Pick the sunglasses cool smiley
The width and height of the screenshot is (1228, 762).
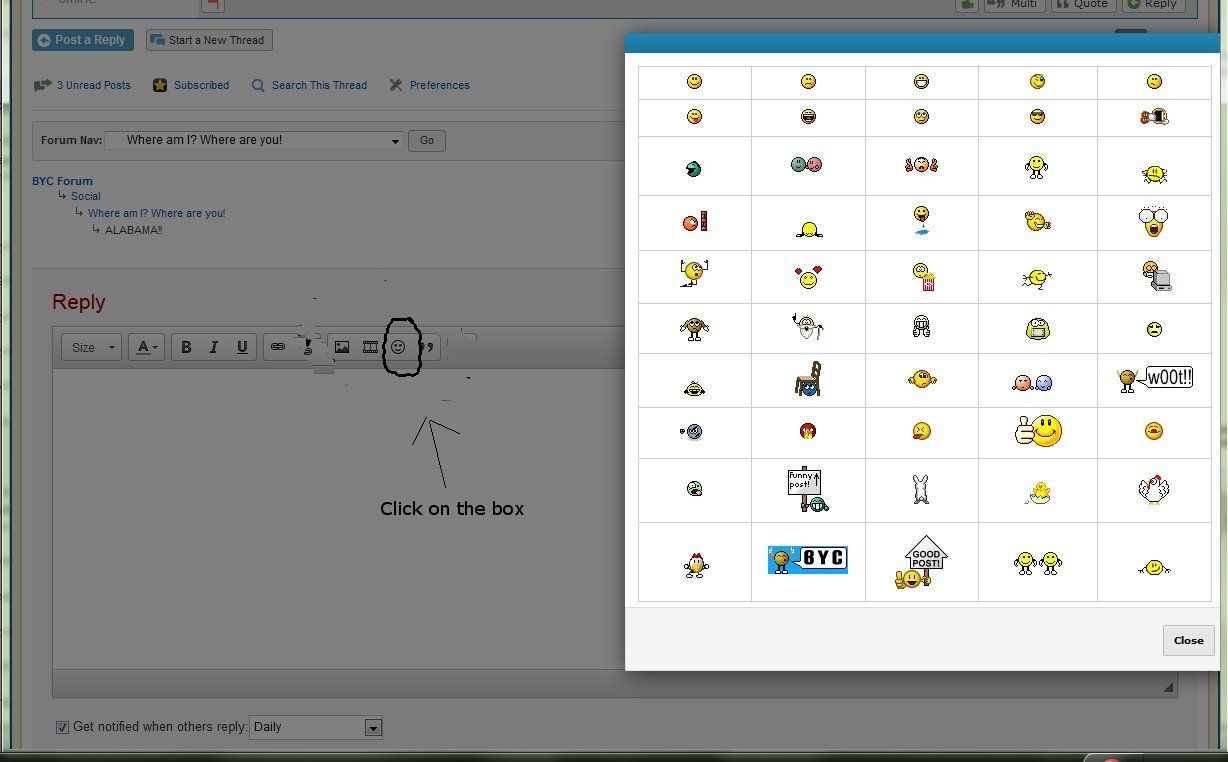1037,117
